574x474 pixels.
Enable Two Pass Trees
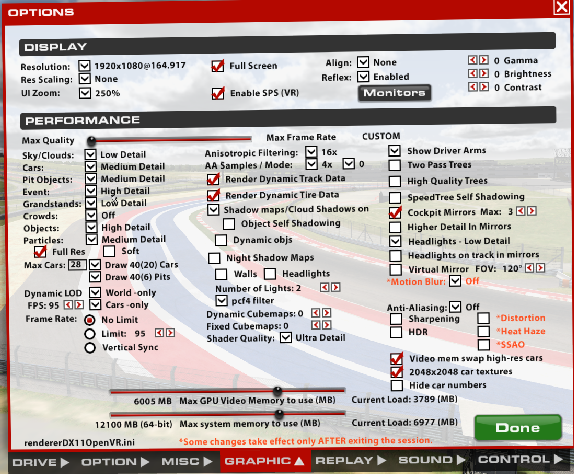pos(395,165)
